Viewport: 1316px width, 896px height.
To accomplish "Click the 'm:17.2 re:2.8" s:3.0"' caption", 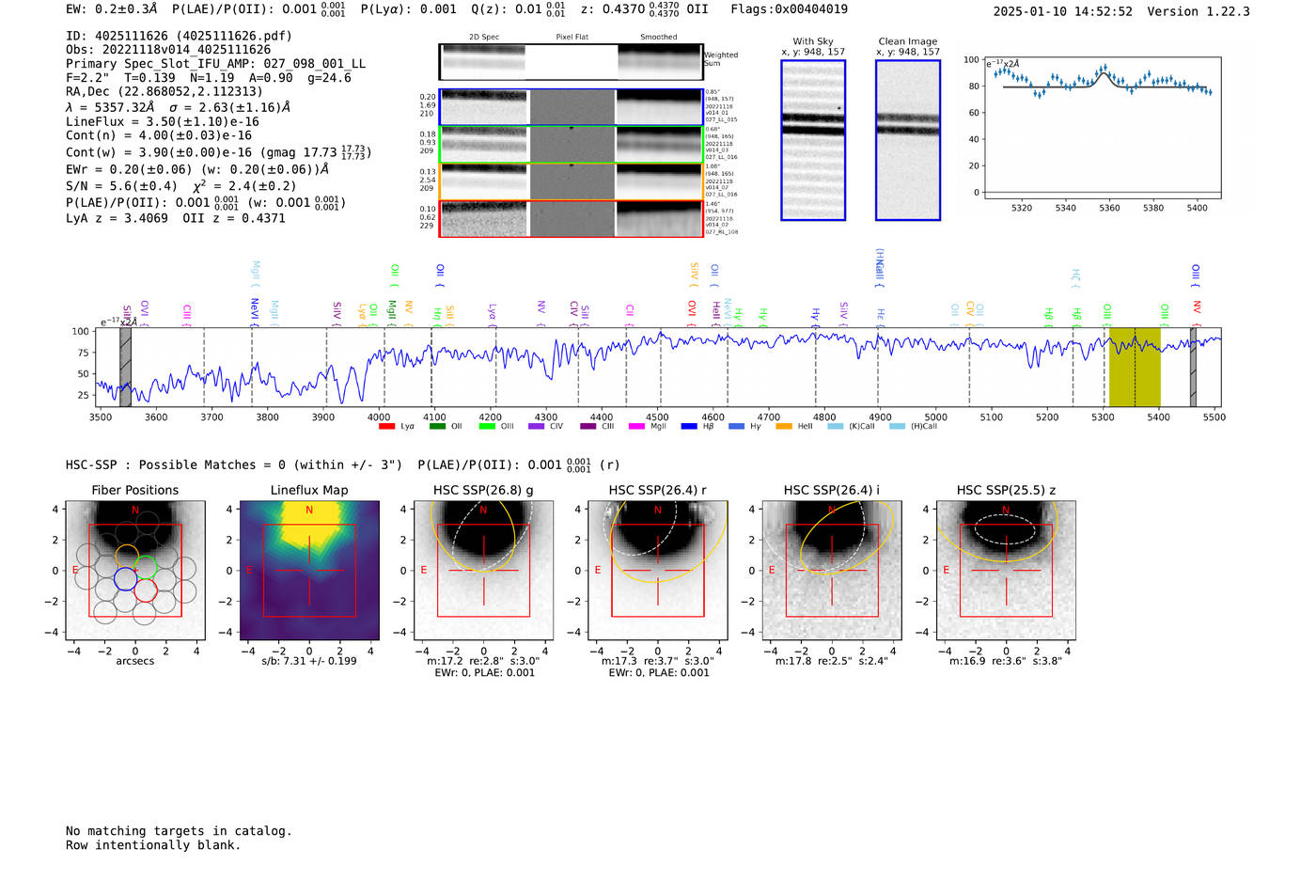I will 483,661.
